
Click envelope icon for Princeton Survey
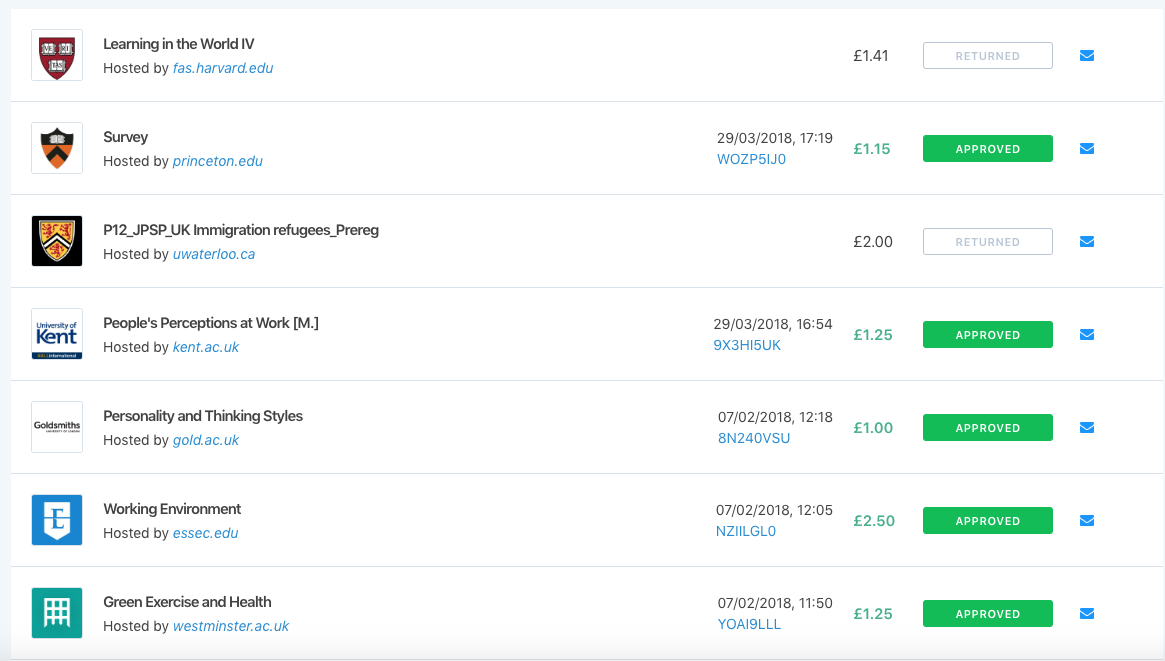point(1086,149)
